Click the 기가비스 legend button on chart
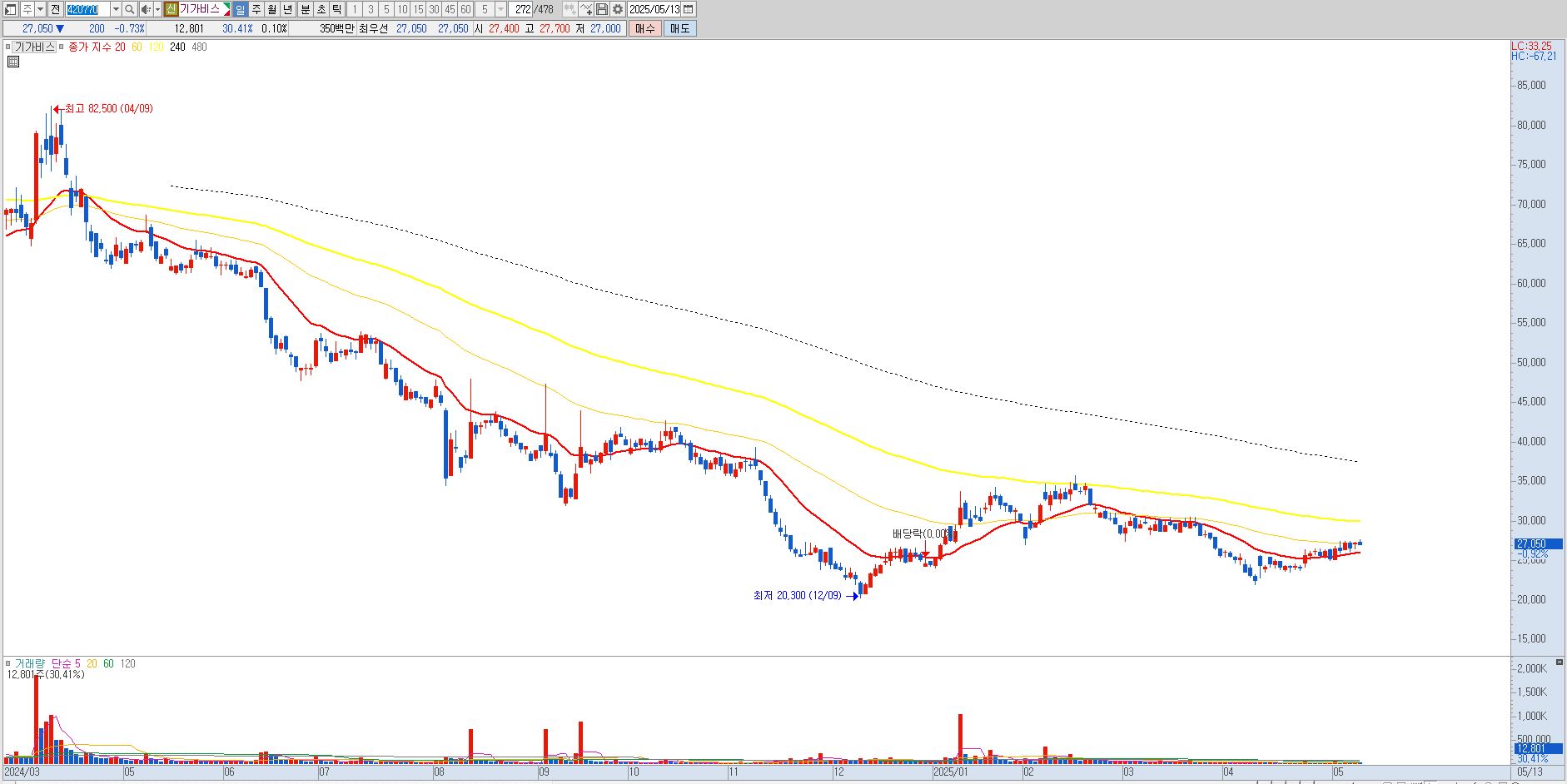 pyautogui.click(x=35, y=47)
